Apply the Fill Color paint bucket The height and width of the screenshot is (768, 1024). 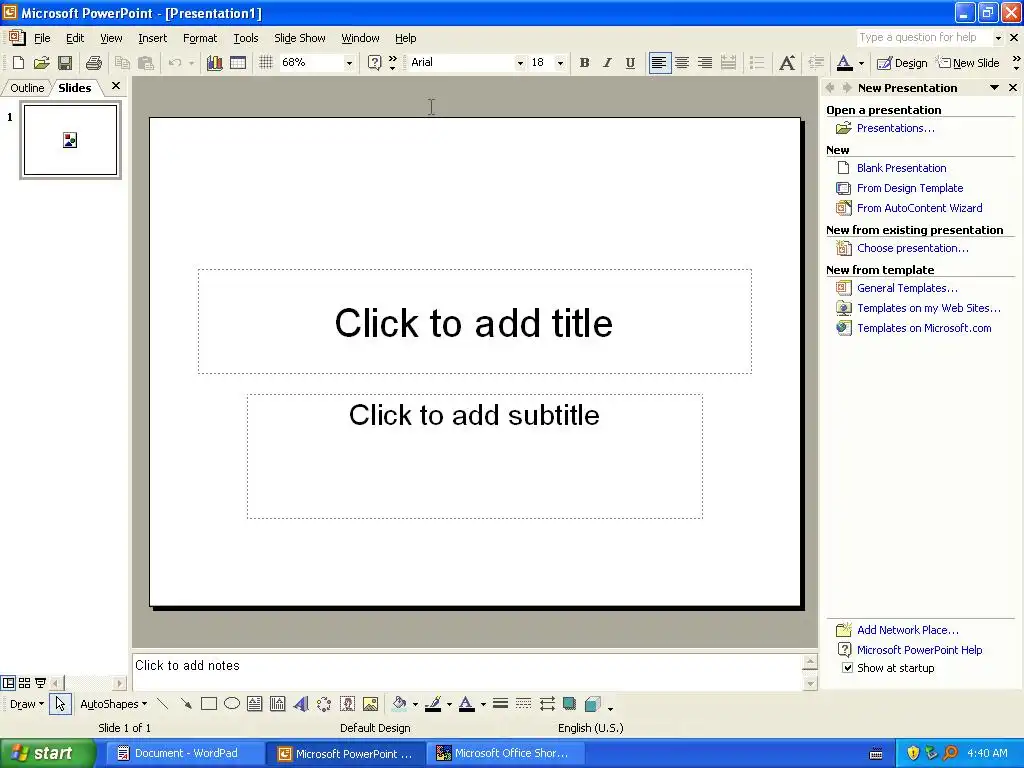click(398, 704)
